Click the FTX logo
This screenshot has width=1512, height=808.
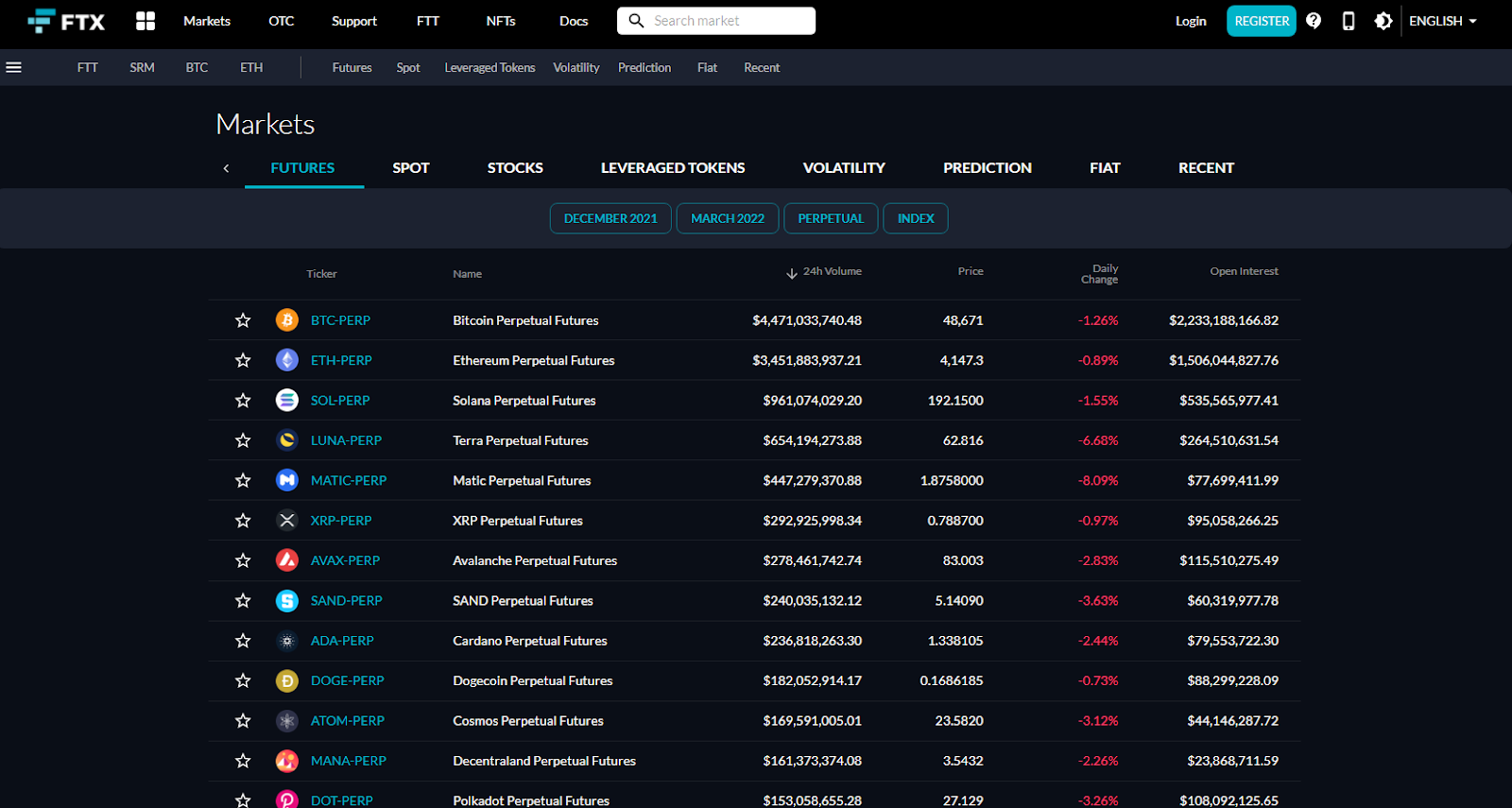point(66,21)
